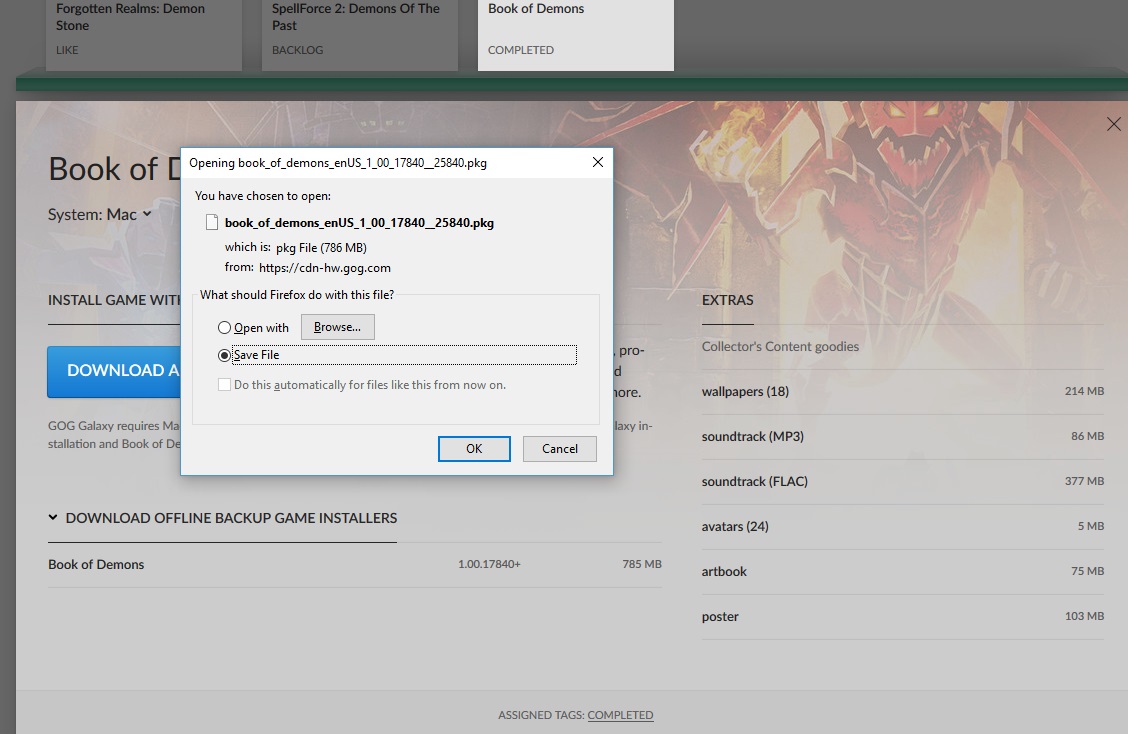Open the COMPLETED assigned tag link
Viewport: 1128px width, 734px height.
coord(620,715)
